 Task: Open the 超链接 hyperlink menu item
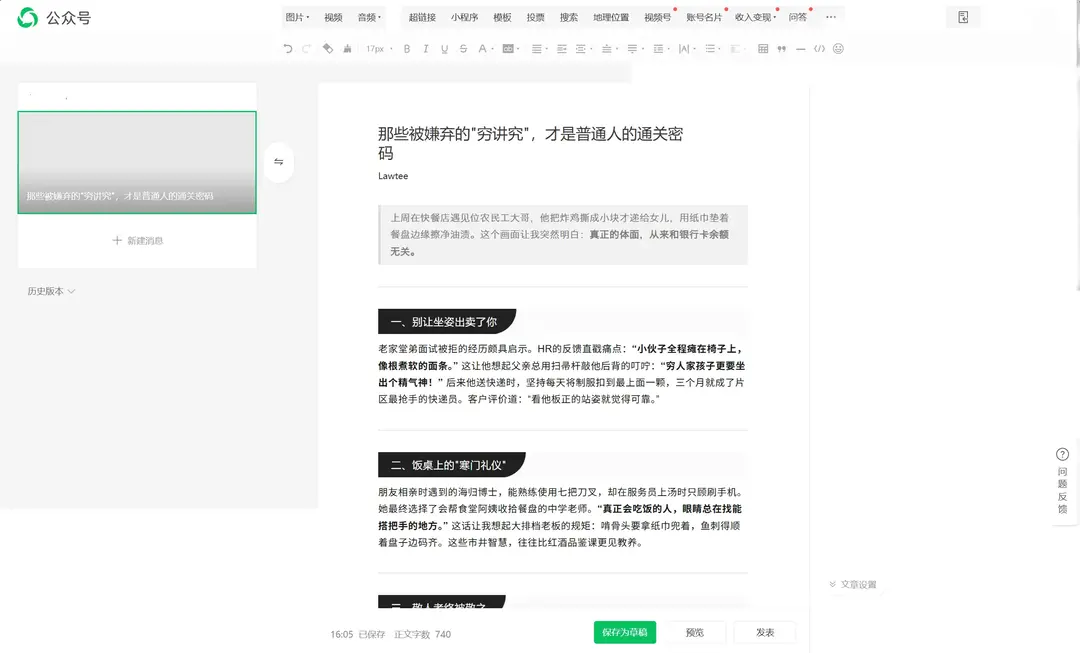click(422, 16)
